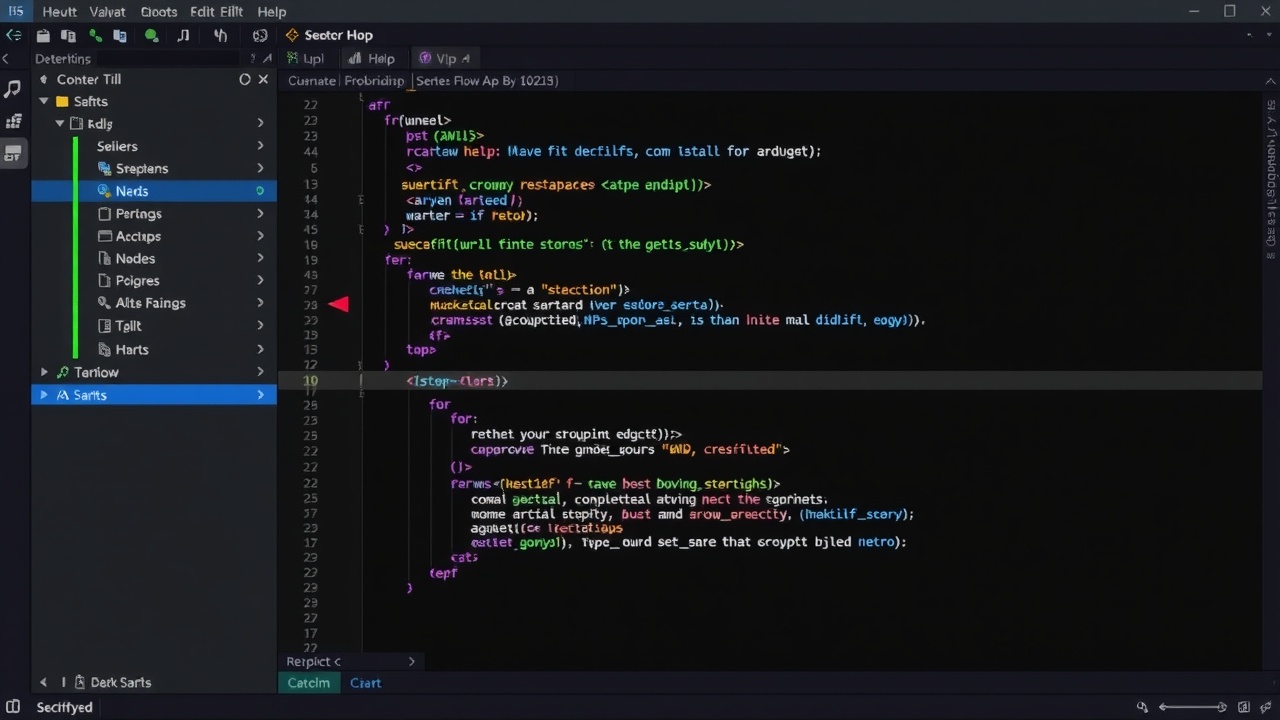Click the search icon beside Alits Faings

tap(106, 303)
